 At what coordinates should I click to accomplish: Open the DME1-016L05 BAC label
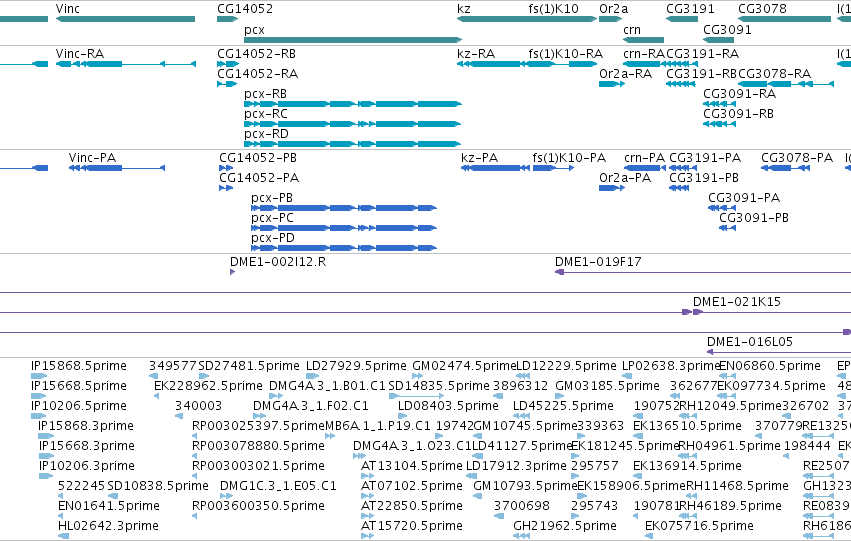(750, 342)
